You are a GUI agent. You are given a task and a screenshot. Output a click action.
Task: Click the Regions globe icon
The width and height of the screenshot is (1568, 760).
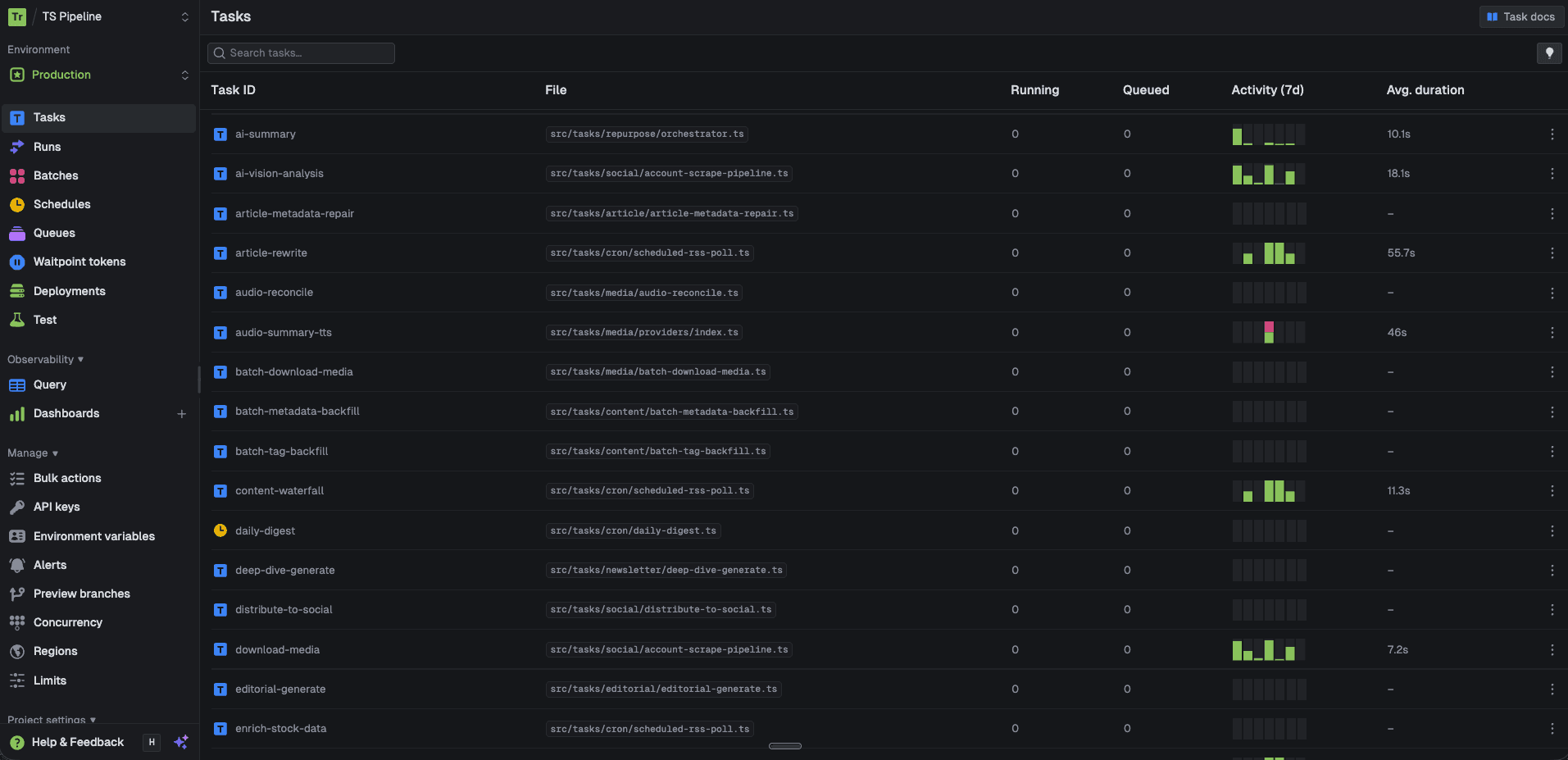point(18,651)
